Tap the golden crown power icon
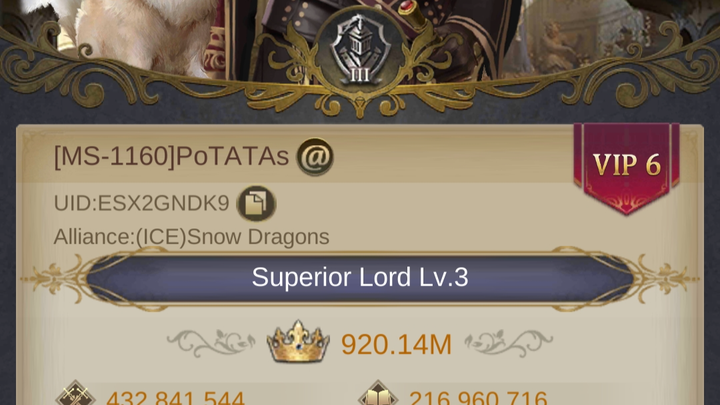720x405 pixels. point(298,342)
